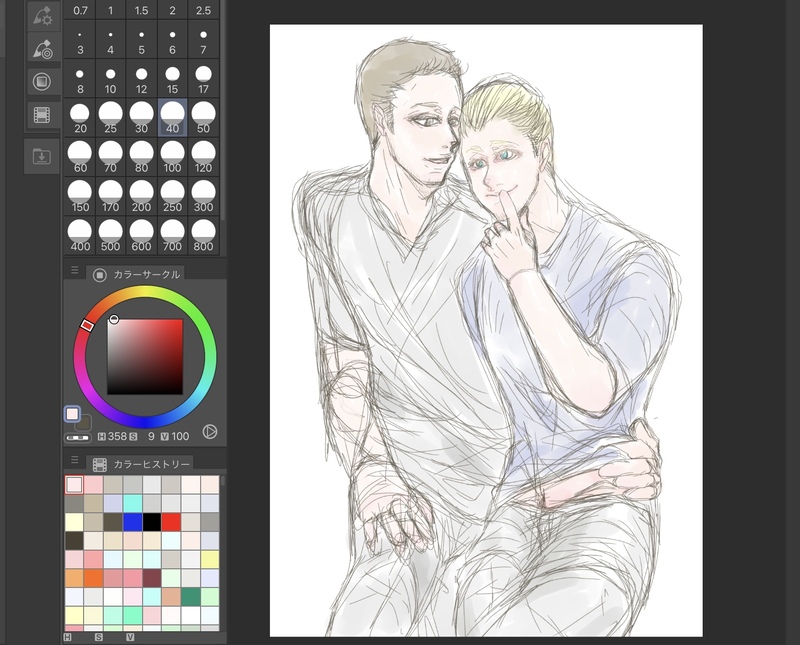800x645 pixels.
Task: Open the color circle panel menu (hamburger)
Action: coord(74,270)
